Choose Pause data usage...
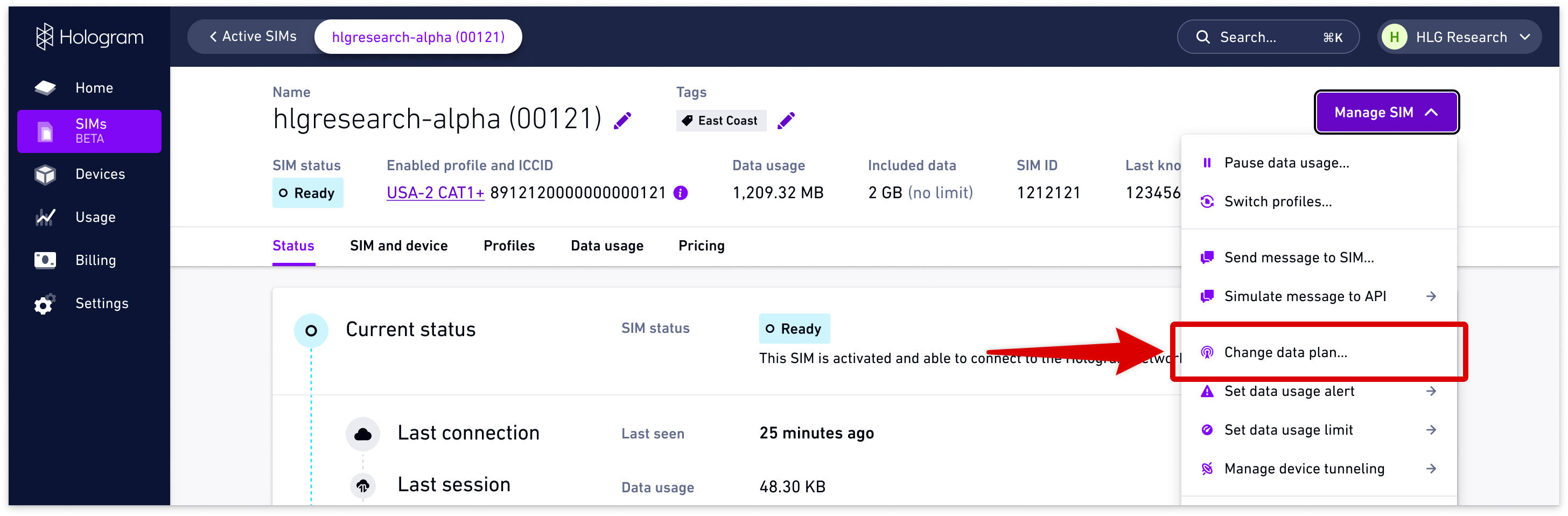 coord(1319,163)
